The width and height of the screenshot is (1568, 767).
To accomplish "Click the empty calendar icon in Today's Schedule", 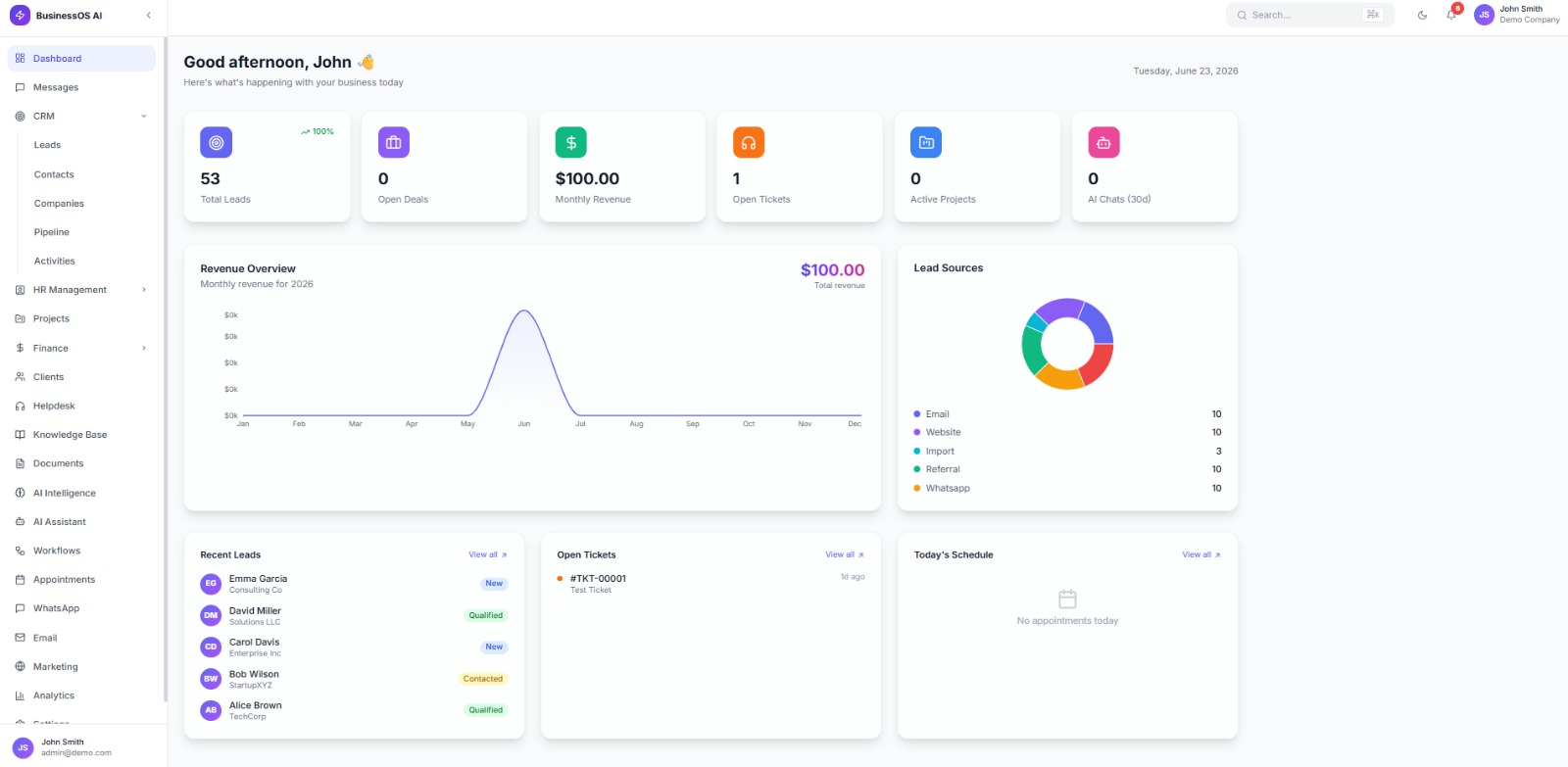I will (1067, 599).
